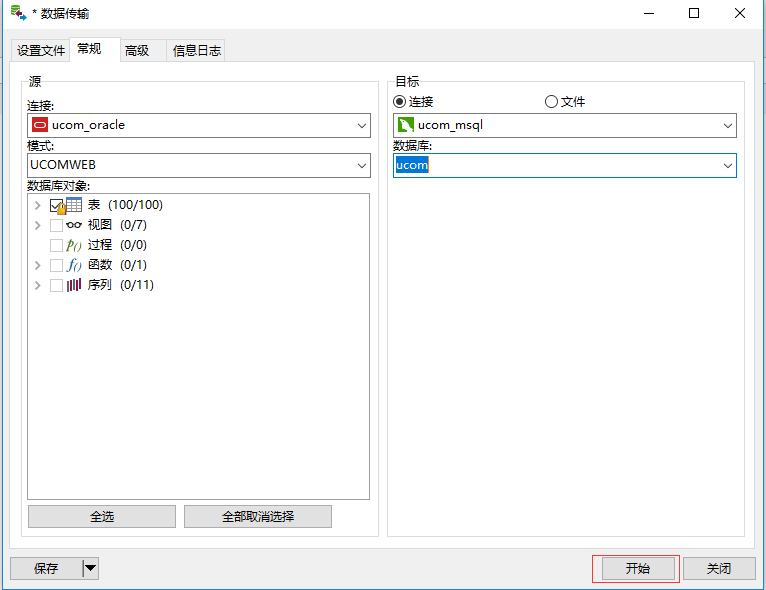Click the 全选 button
766x590 pixels.
coord(102,516)
